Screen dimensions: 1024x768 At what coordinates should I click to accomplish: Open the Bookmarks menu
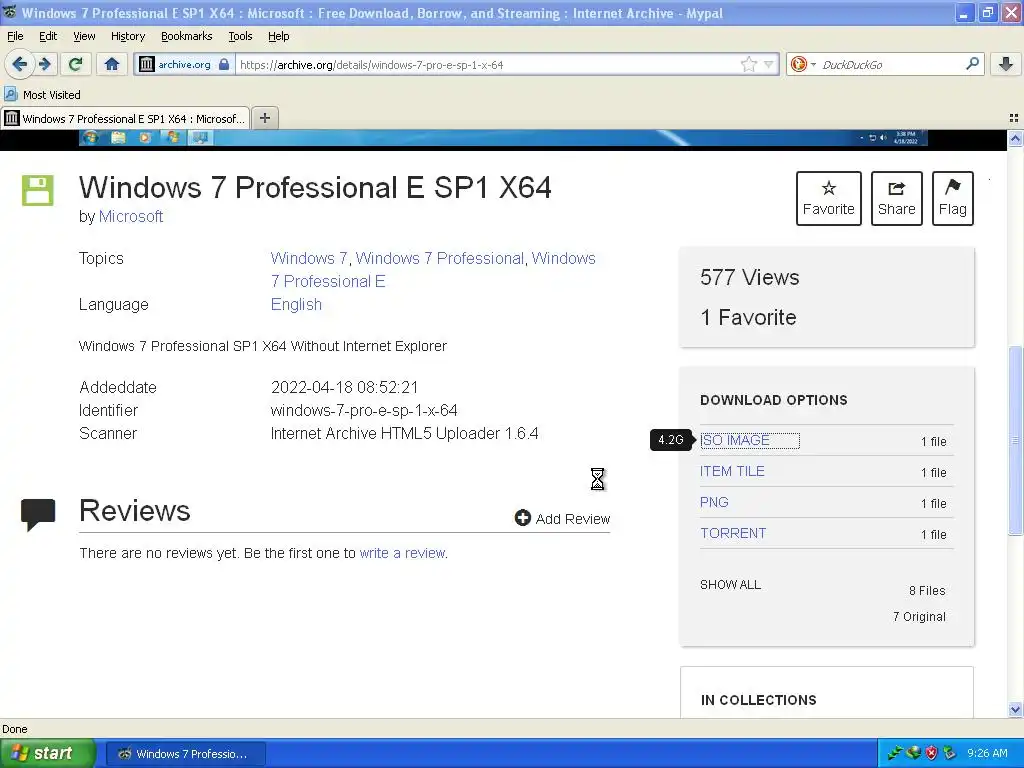point(186,36)
